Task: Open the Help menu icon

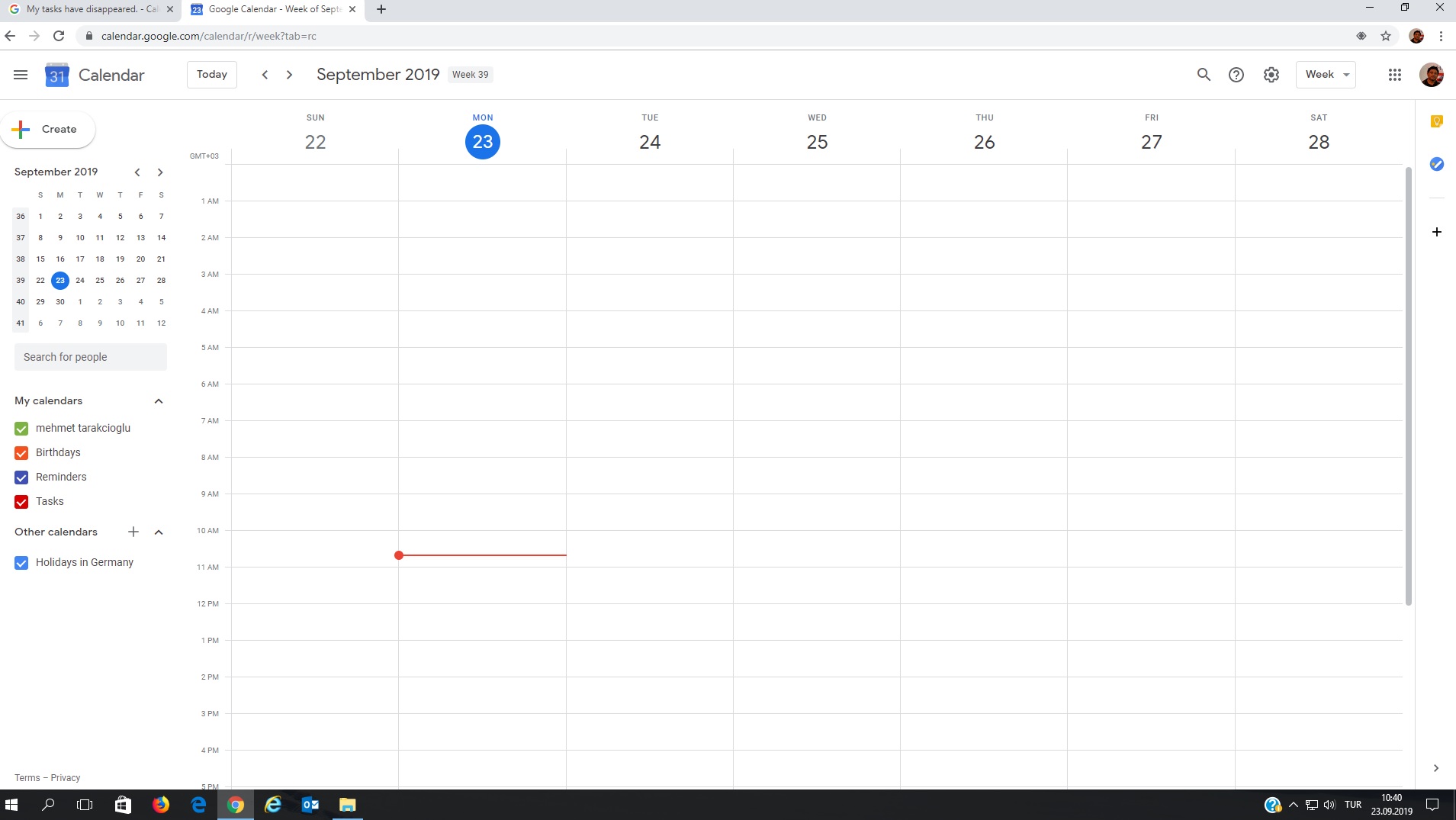Action: (x=1236, y=74)
